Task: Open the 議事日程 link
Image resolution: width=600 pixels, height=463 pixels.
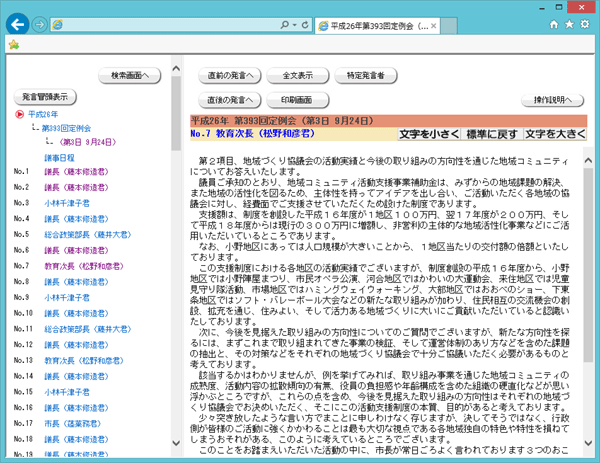Action: [x=59, y=157]
